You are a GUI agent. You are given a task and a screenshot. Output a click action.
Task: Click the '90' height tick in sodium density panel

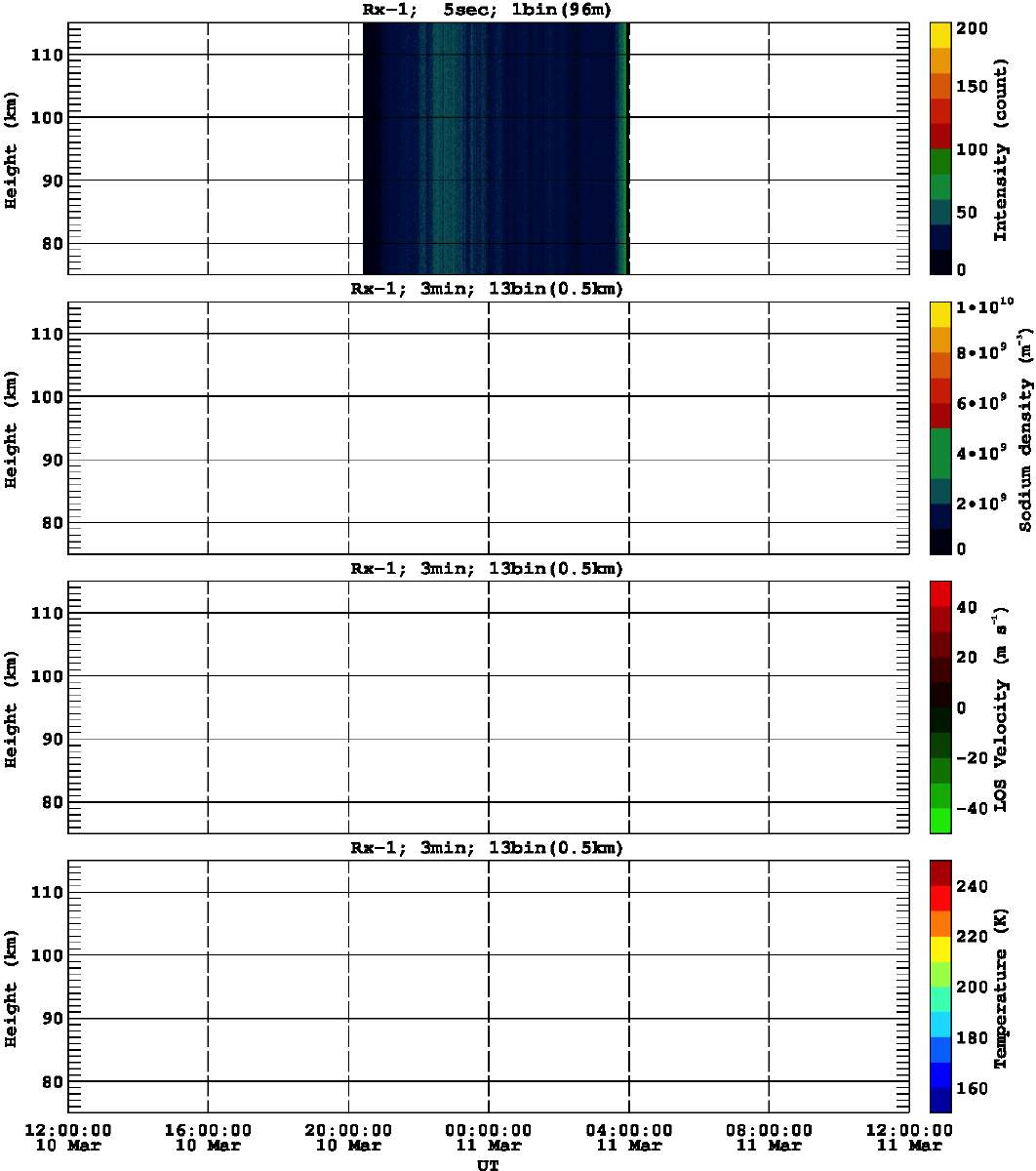(52, 460)
